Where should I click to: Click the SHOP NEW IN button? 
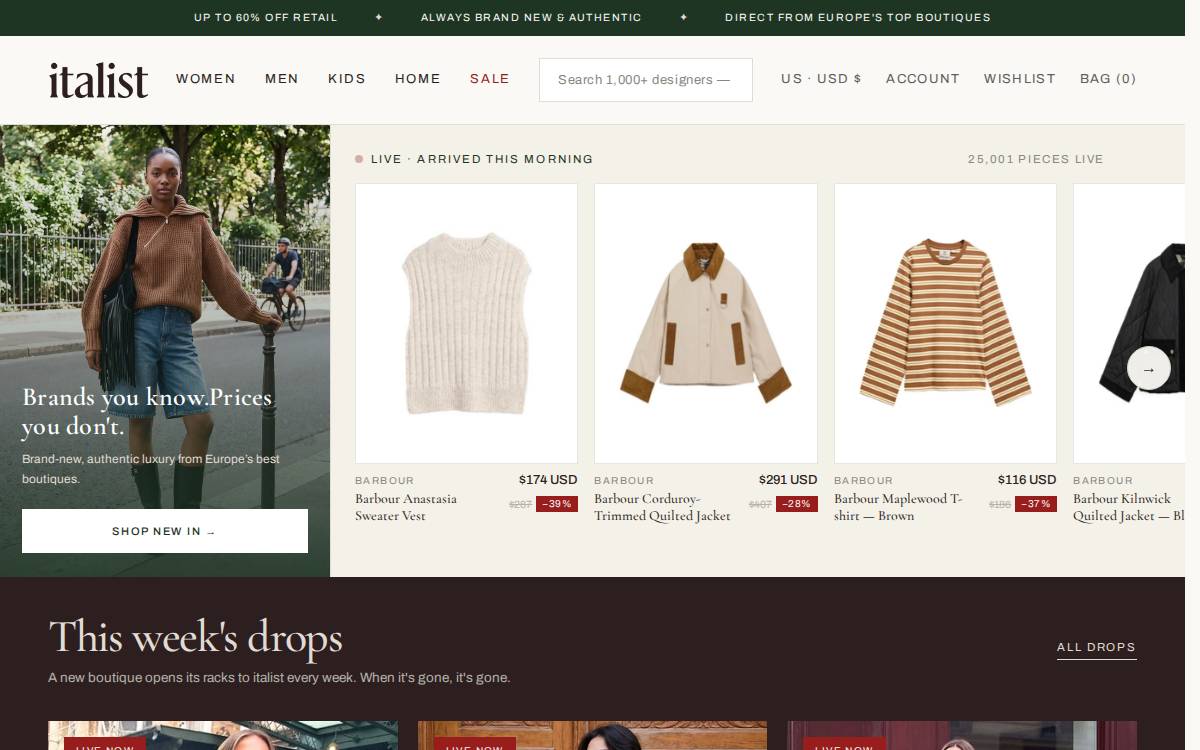click(165, 531)
